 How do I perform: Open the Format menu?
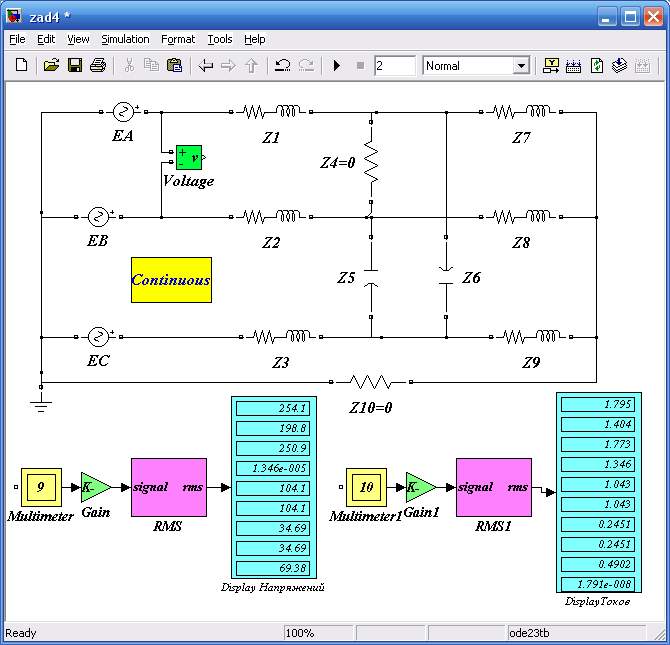point(178,39)
